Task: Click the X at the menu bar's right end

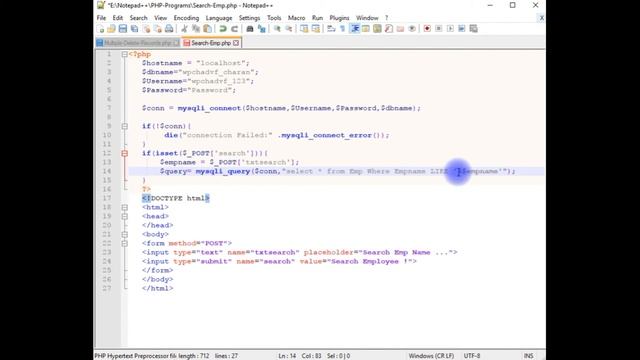Action: click(x=541, y=18)
